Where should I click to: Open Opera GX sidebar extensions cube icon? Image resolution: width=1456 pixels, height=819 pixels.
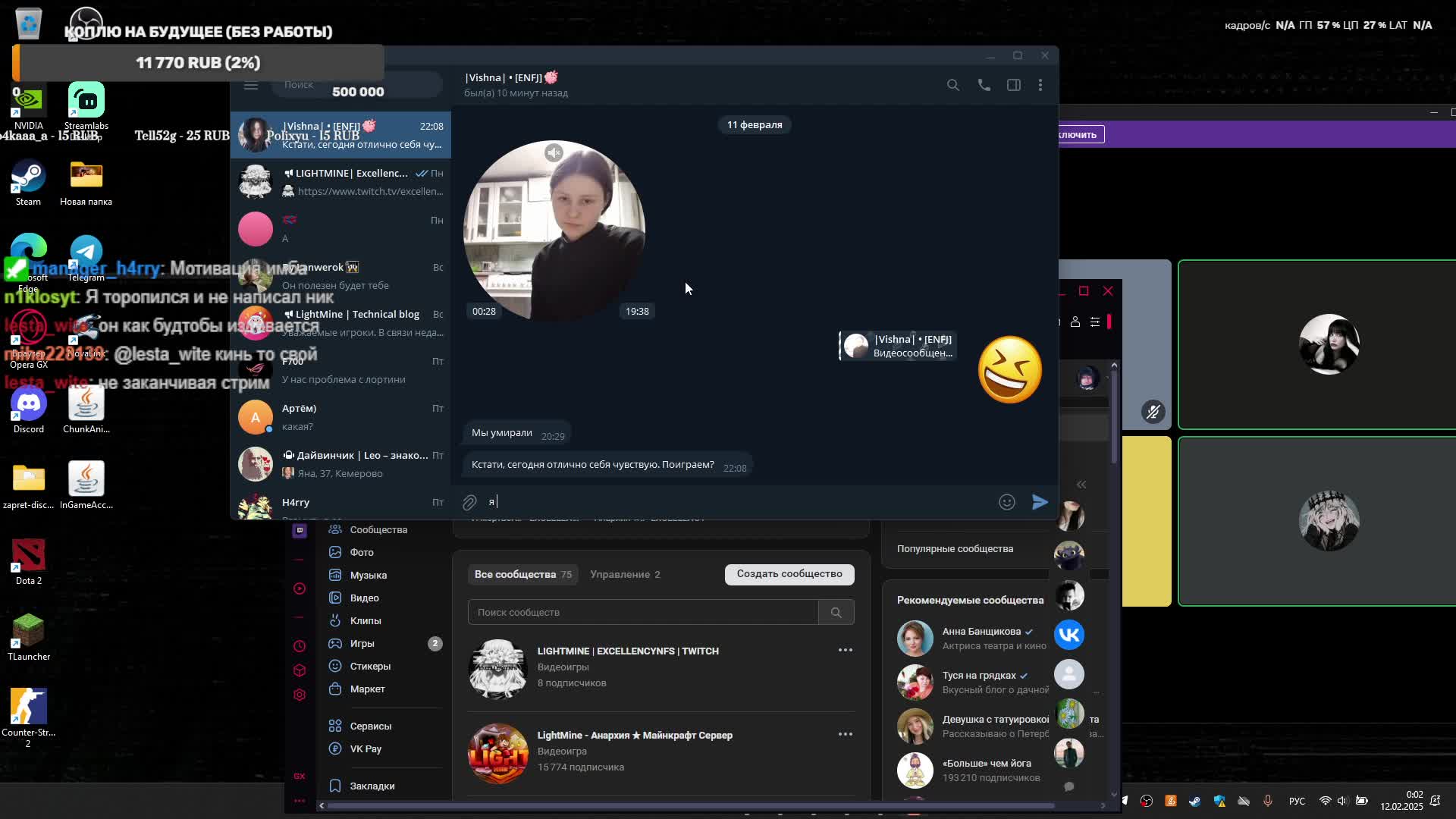300,670
